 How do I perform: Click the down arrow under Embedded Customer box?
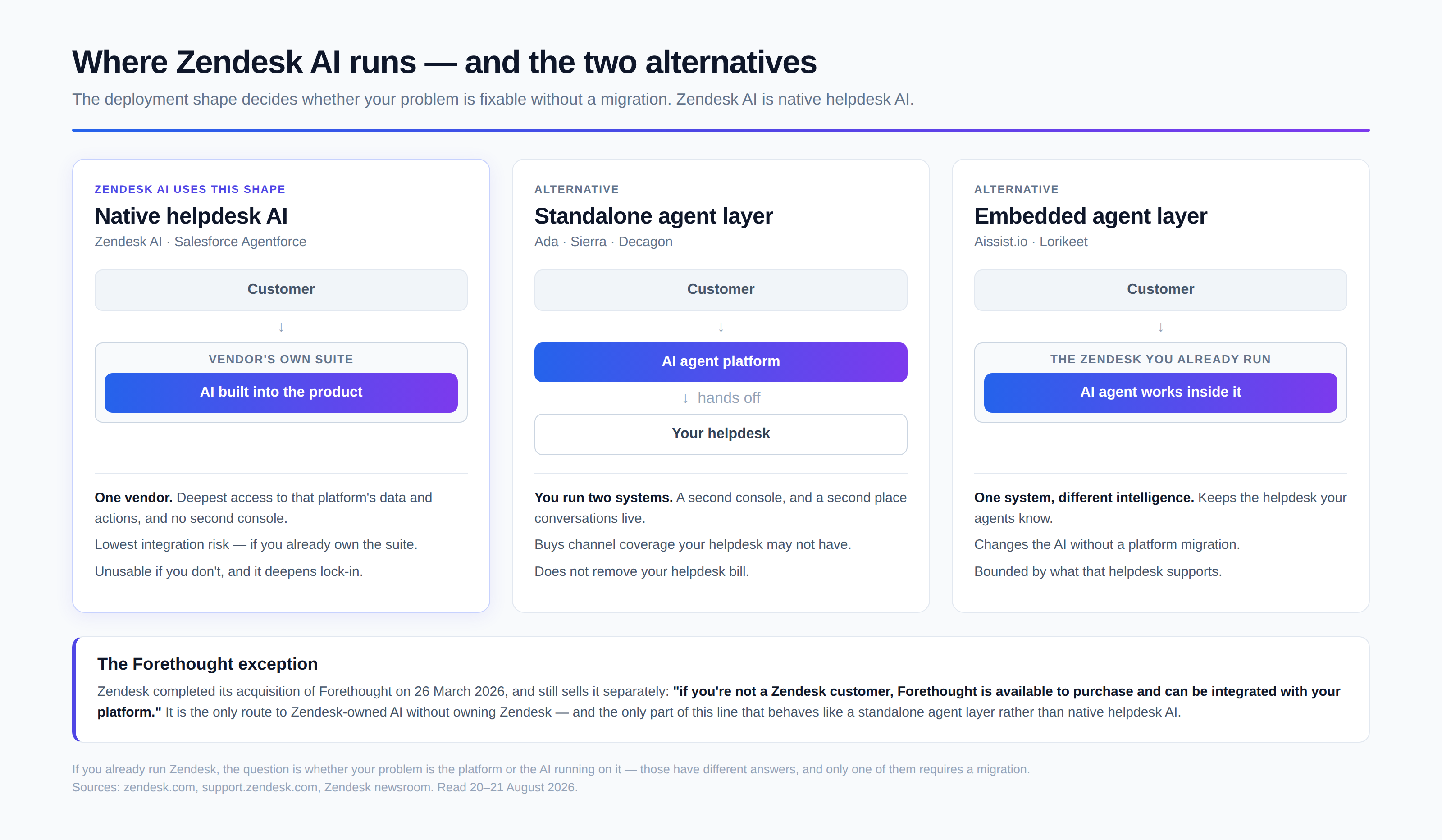1160,327
